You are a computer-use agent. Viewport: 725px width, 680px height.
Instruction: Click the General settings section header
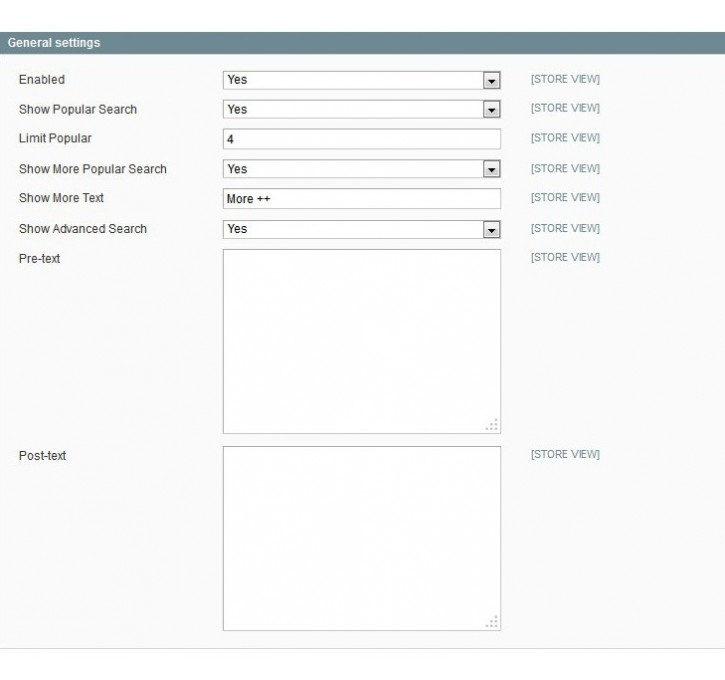coord(362,43)
